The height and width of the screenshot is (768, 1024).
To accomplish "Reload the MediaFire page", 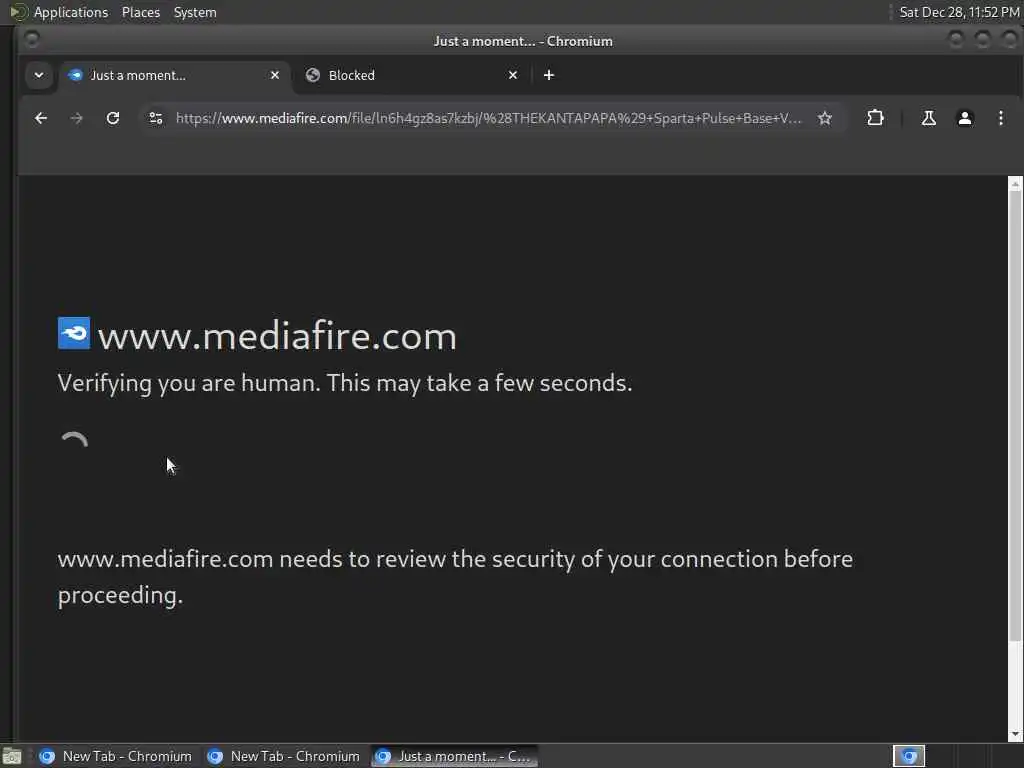I will tap(113, 118).
